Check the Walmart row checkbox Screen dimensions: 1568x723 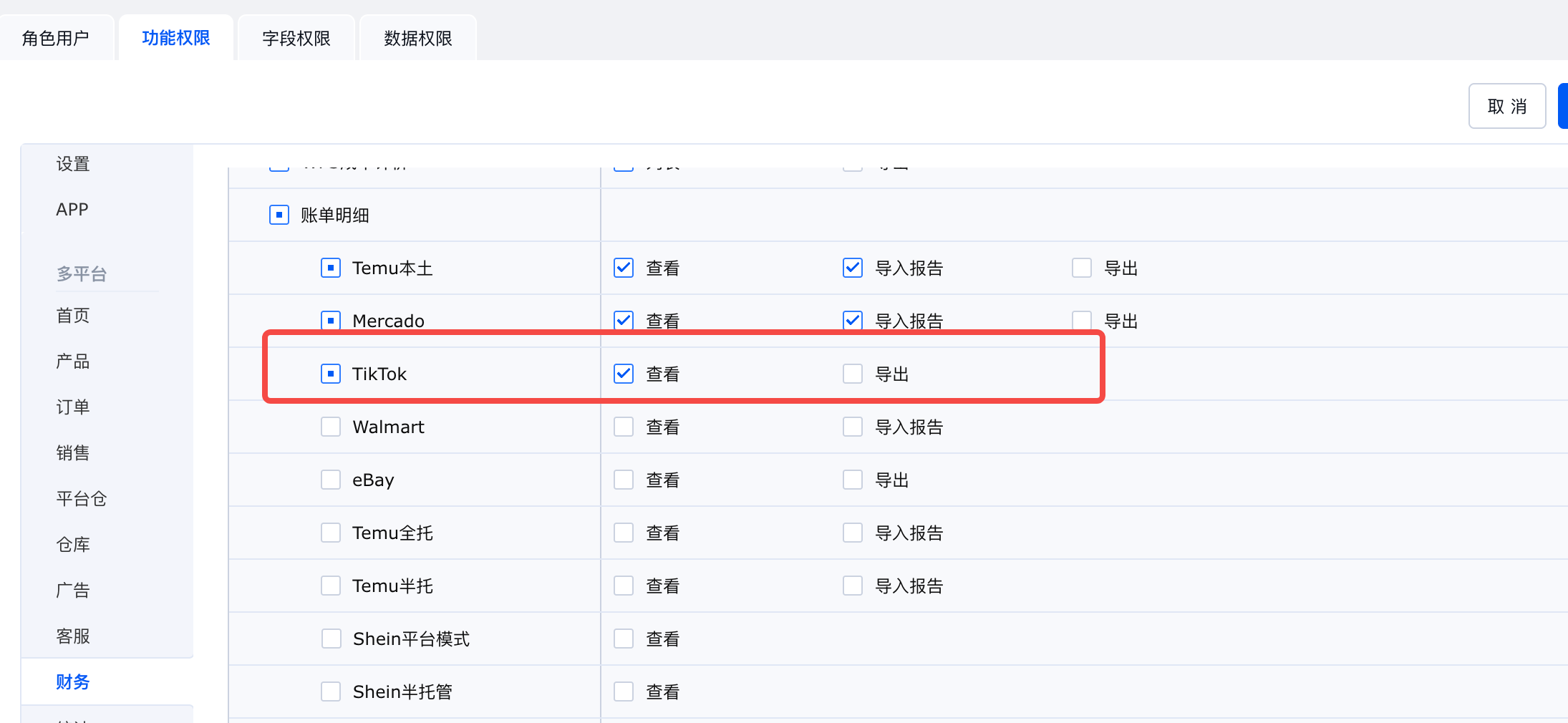pos(331,427)
